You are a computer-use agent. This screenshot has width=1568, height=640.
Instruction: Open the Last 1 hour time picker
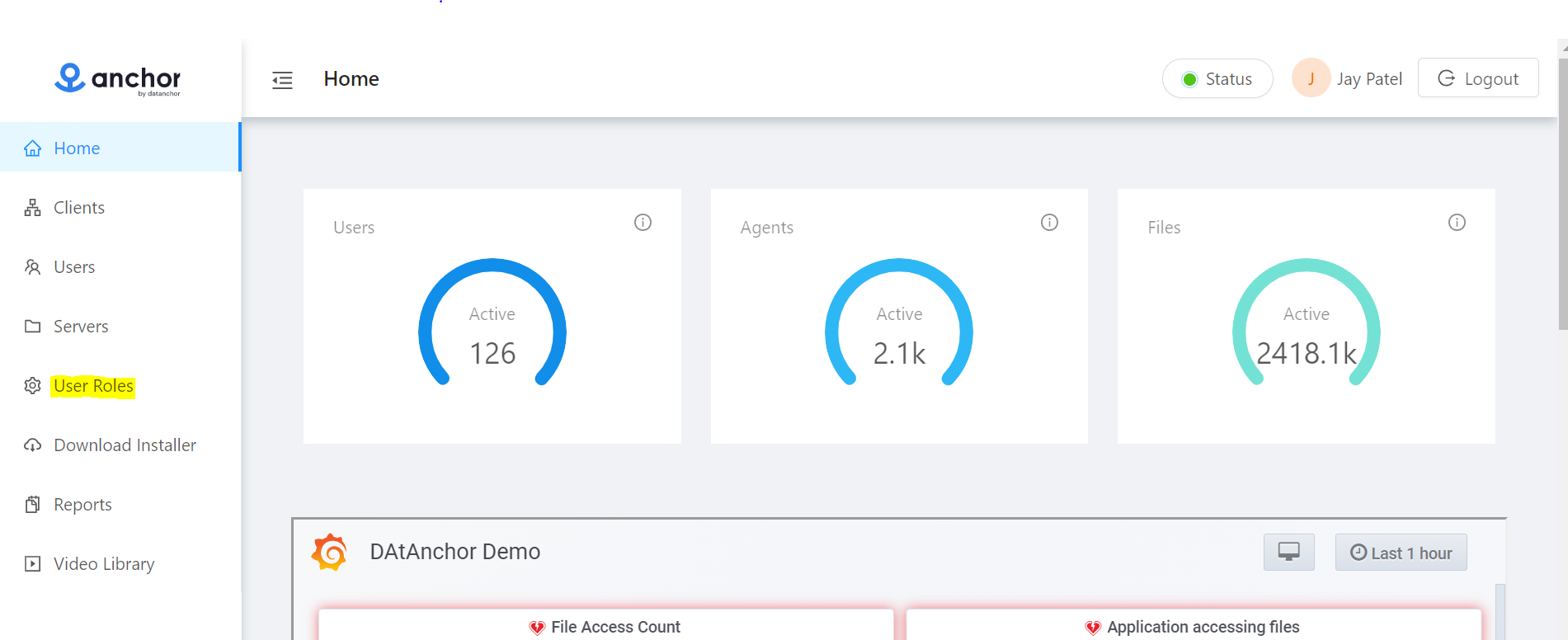point(1401,553)
